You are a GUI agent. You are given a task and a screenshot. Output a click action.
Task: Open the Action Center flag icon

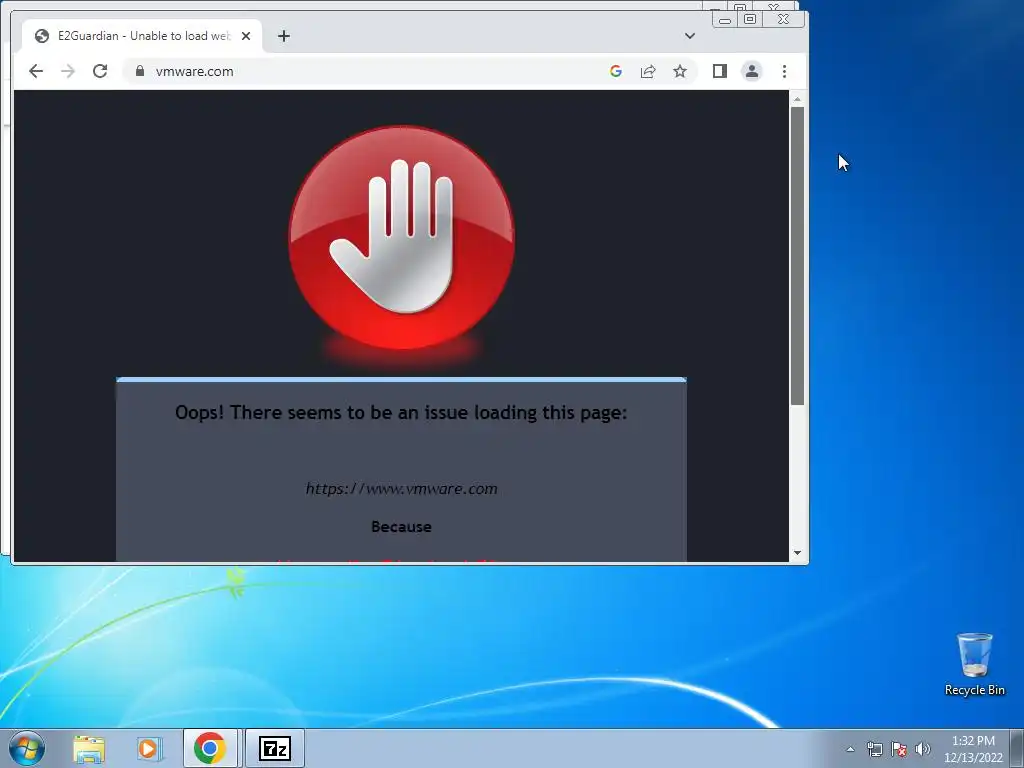(899, 749)
